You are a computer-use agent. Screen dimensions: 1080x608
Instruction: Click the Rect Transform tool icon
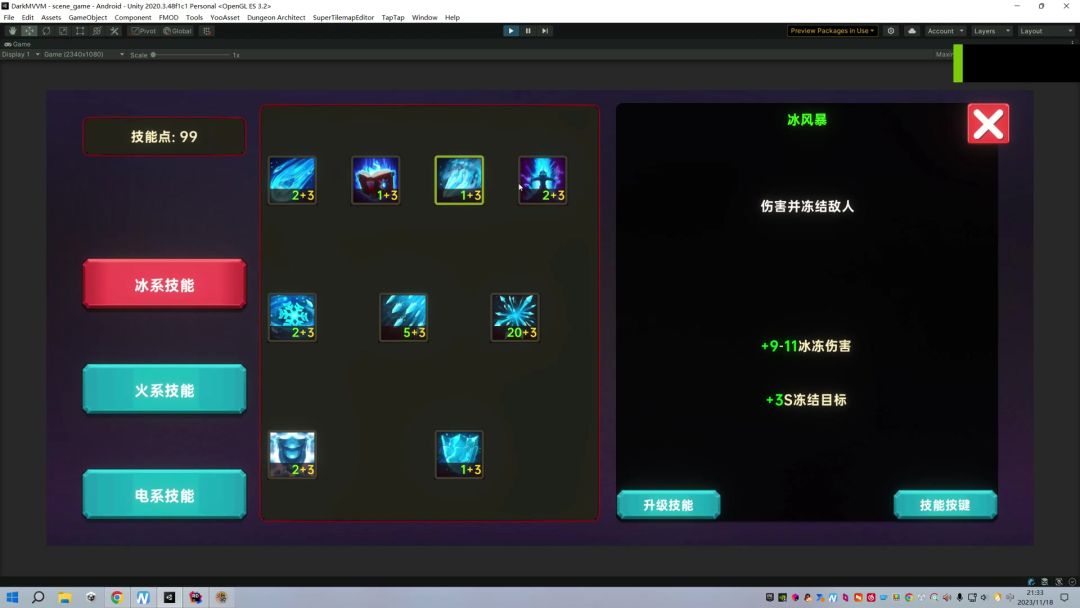(x=80, y=31)
